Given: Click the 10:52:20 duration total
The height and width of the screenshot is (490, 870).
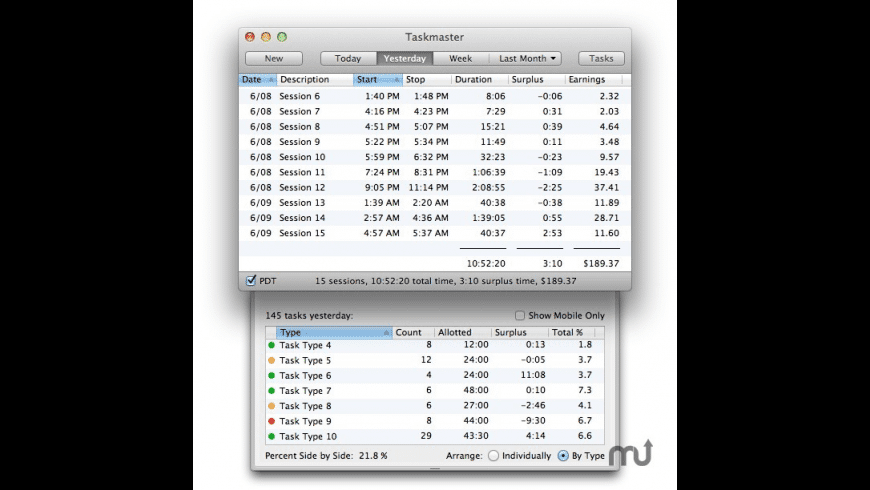Looking at the screenshot, I should click(486, 264).
